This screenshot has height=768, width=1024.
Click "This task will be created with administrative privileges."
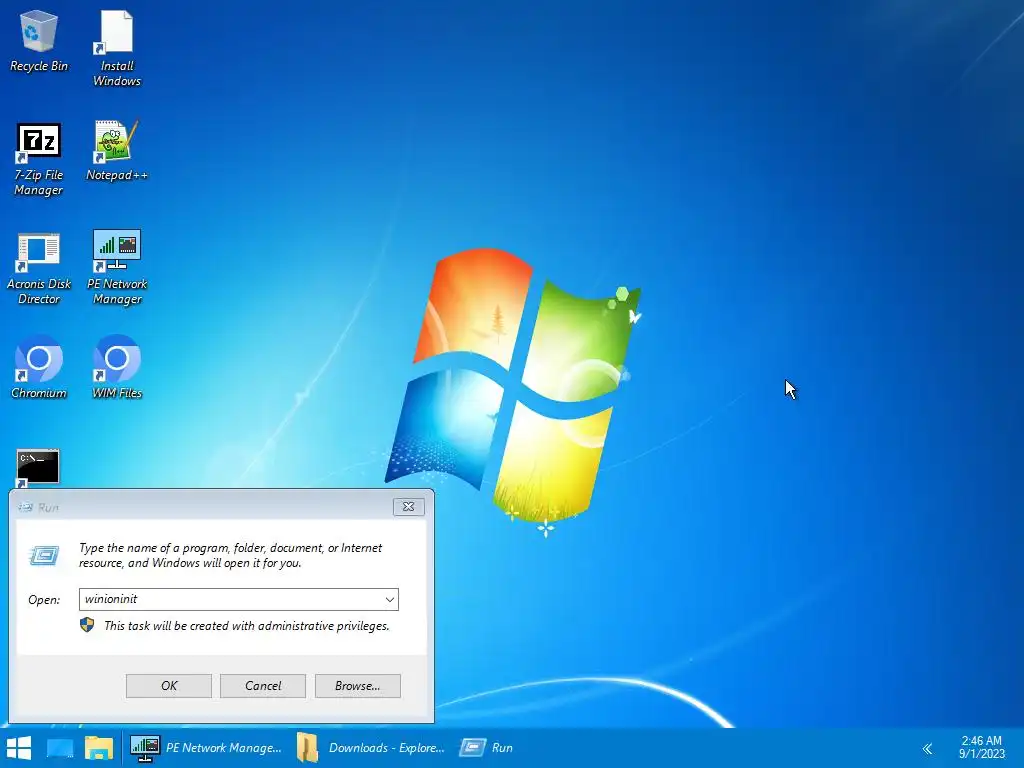click(247, 626)
